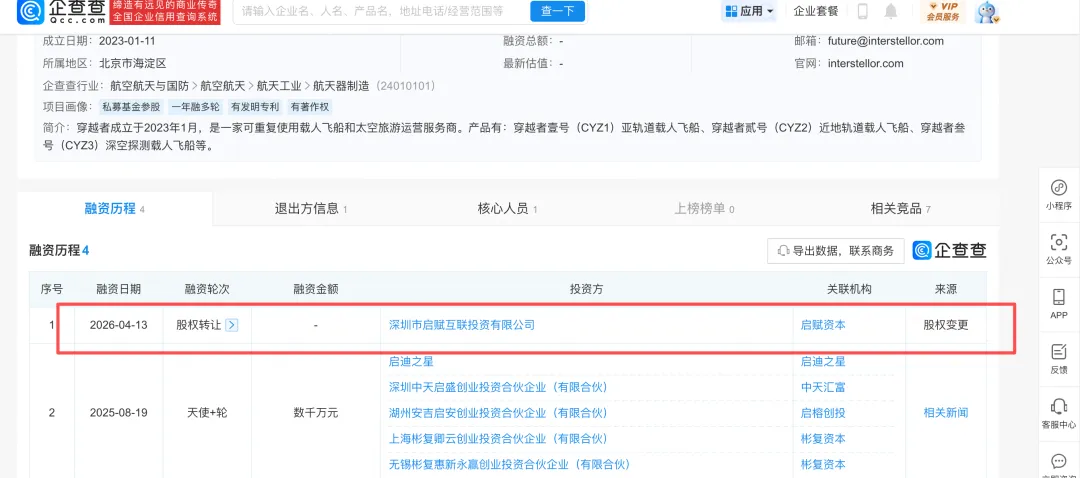Open 深圳中天启盛创业投资合伙企业 link
The image size is (1080, 478).
[498, 387]
